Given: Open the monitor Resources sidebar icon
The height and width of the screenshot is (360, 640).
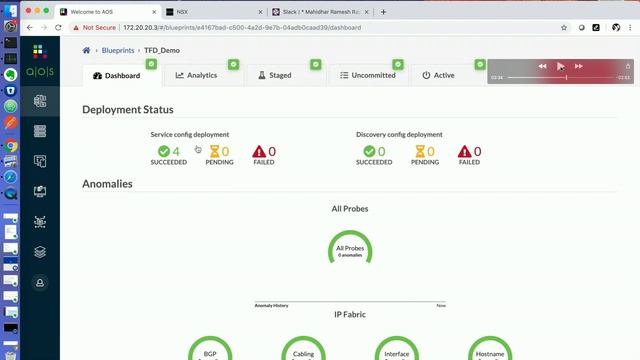Looking at the screenshot, I should pos(40,191).
